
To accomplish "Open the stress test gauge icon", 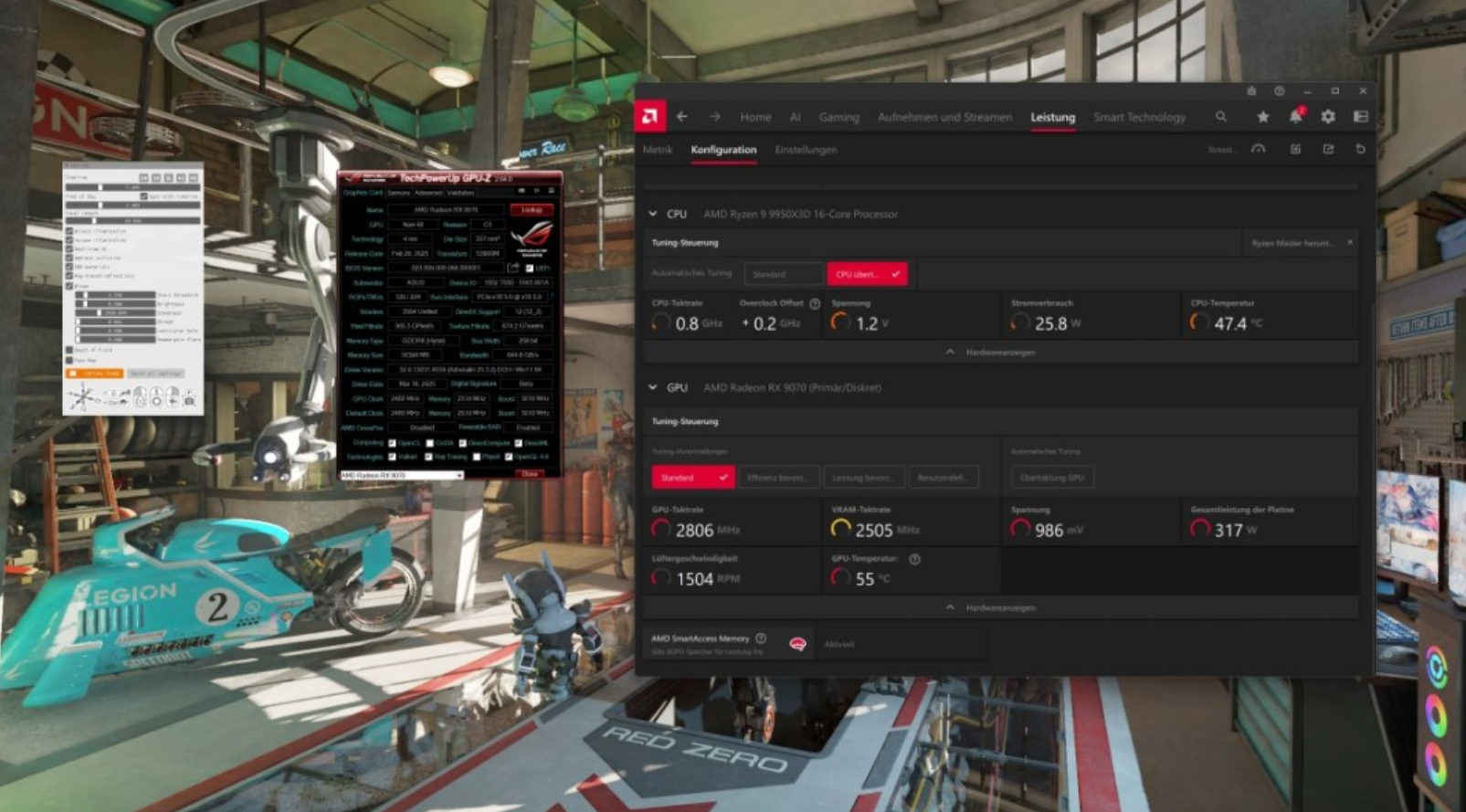I will coord(1258,150).
